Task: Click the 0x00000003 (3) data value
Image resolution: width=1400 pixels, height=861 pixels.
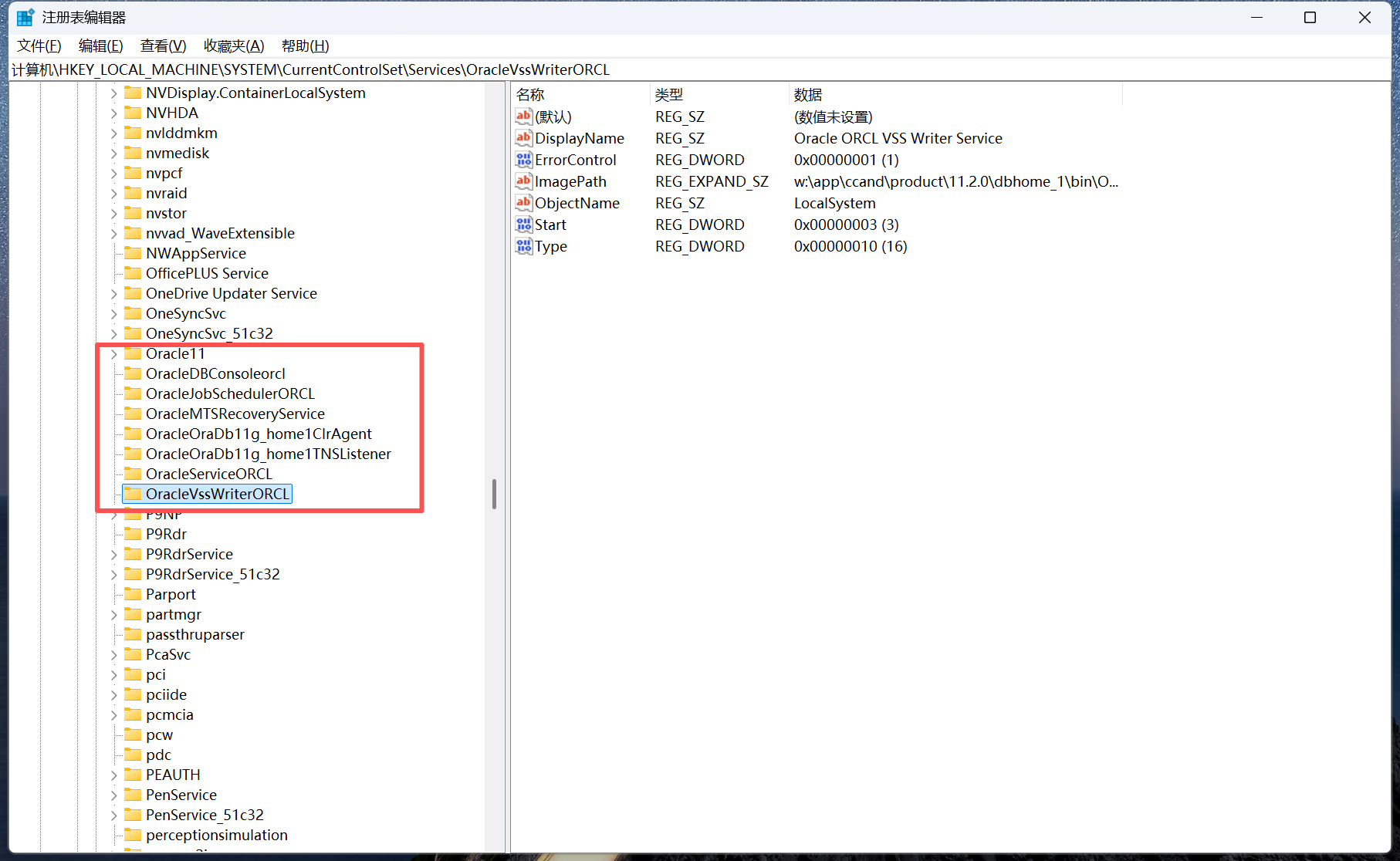Action: [x=846, y=225]
